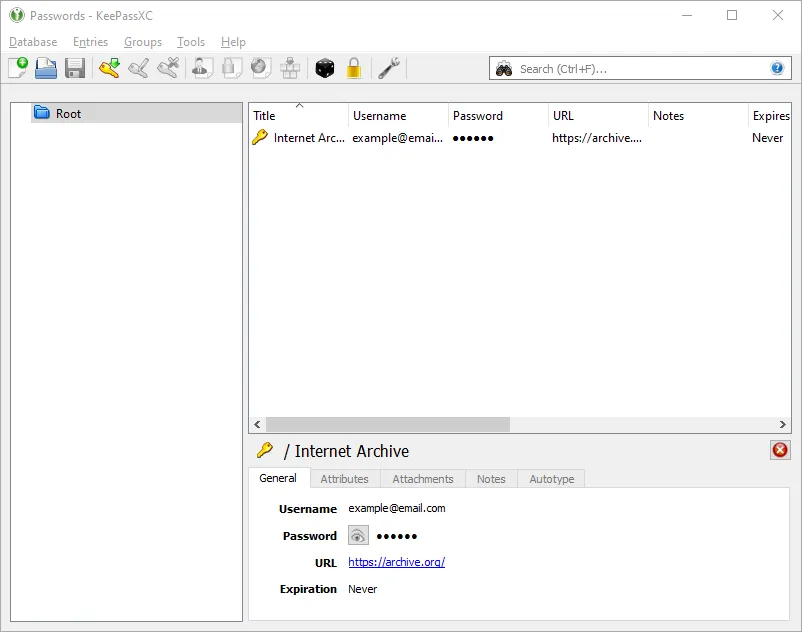Screen dimensions: 802x632
Task: Click the KeePassXC logo in title bar
Action: point(17,15)
